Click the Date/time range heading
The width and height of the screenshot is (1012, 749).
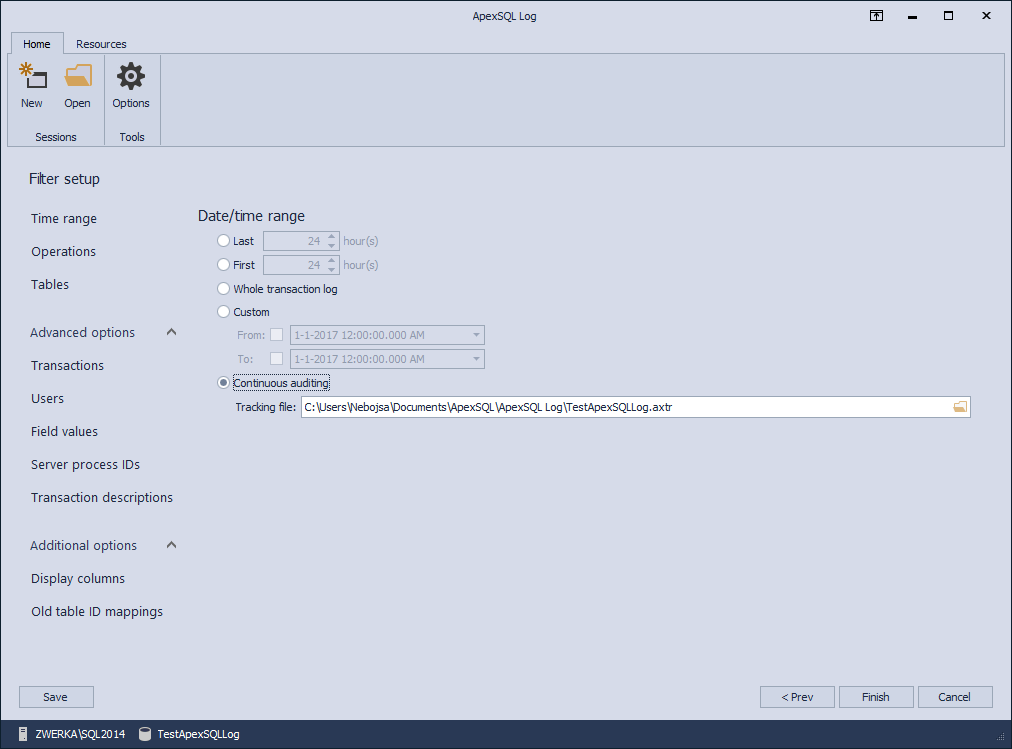251,216
